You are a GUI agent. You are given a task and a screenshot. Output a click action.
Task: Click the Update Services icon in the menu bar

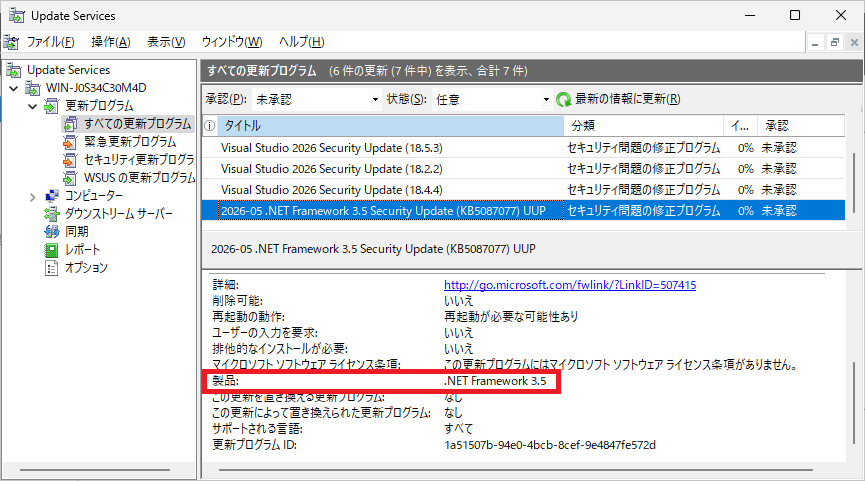point(11,42)
